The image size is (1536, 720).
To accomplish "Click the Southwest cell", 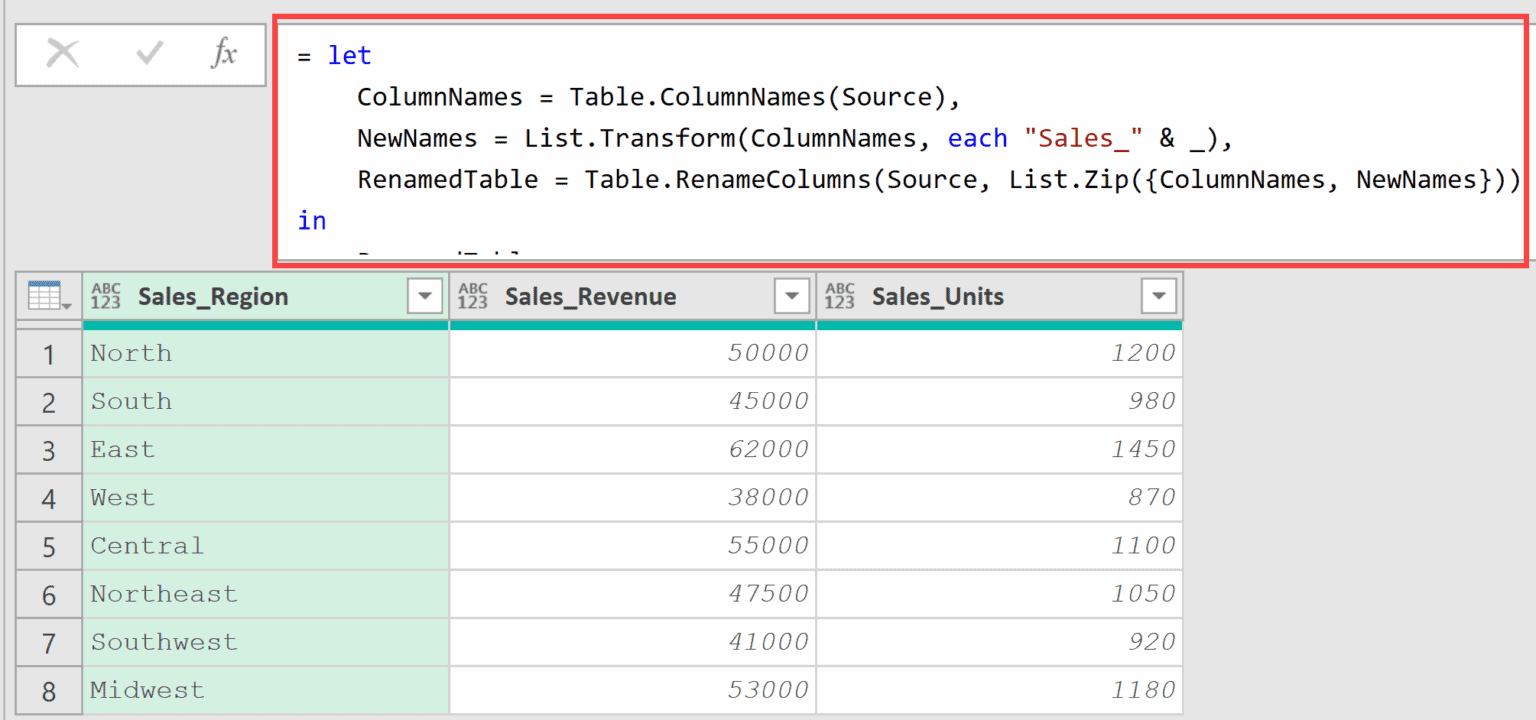I will point(266,642).
